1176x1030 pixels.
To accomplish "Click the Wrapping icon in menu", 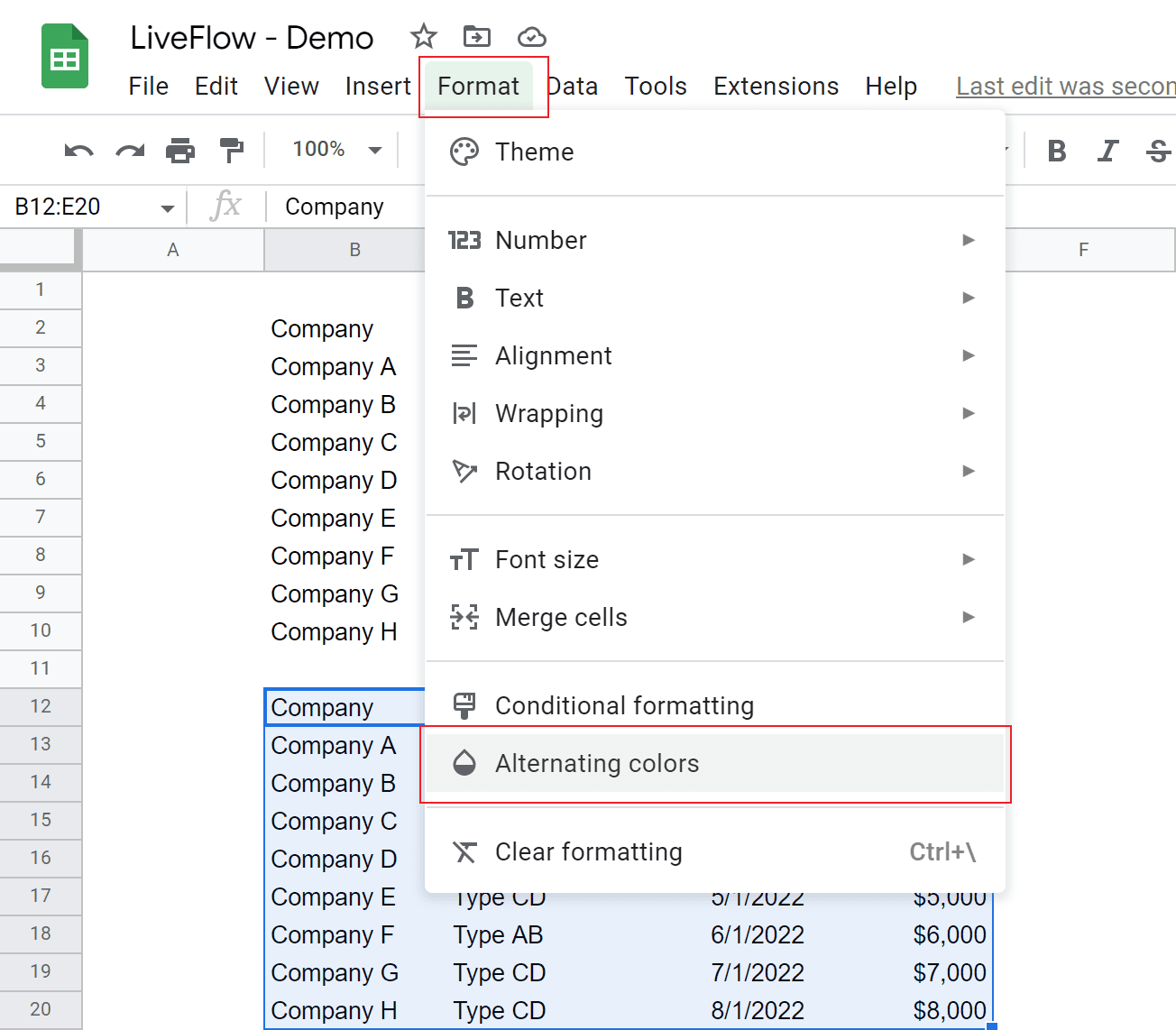I will click(464, 413).
